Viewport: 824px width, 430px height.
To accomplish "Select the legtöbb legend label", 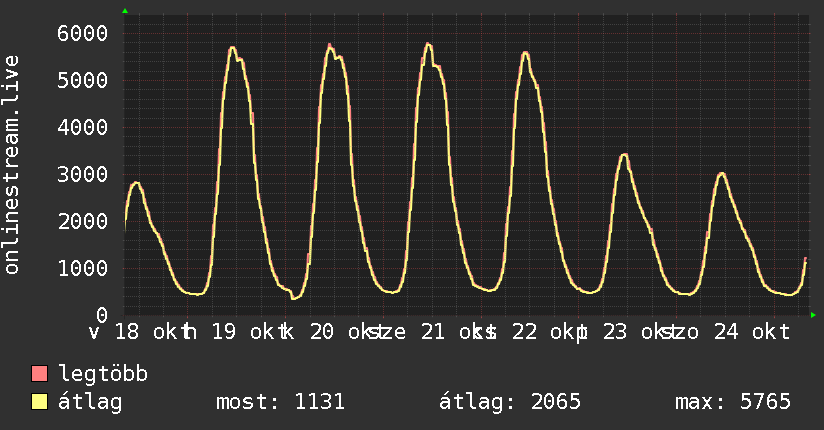I will [103, 374].
